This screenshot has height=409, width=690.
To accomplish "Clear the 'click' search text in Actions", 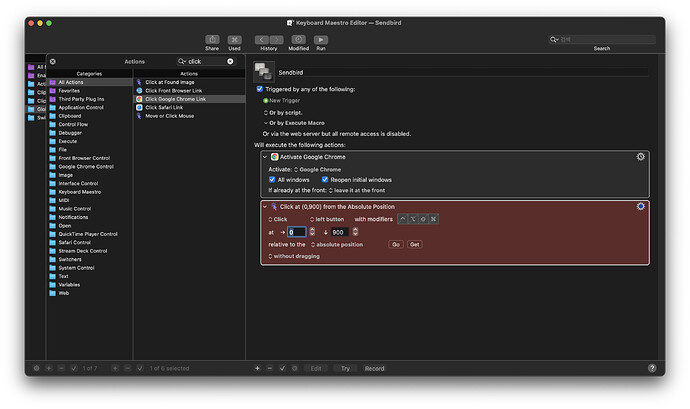I will [230, 62].
